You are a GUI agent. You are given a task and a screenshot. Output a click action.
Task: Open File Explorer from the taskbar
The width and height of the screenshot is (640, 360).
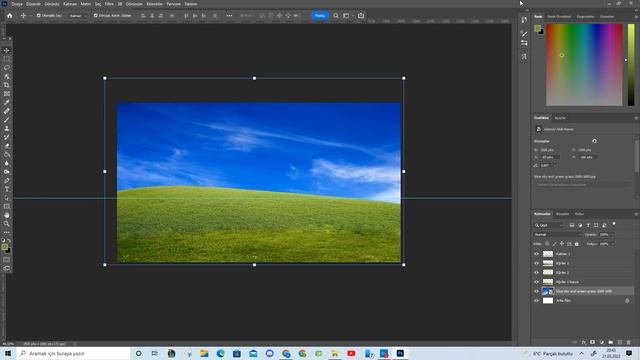(x=204, y=353)
